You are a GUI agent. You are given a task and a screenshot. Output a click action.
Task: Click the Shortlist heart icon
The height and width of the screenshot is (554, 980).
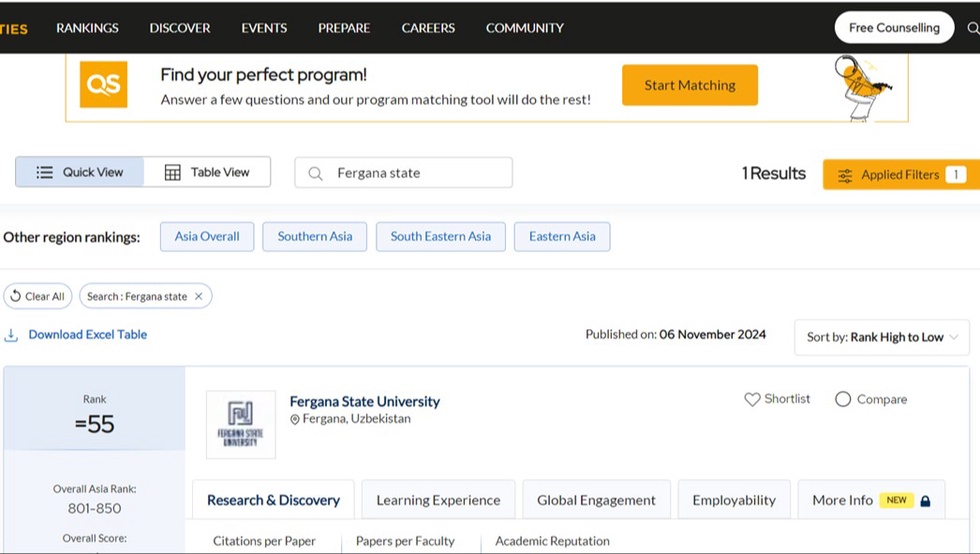click(x=752, y=399)
